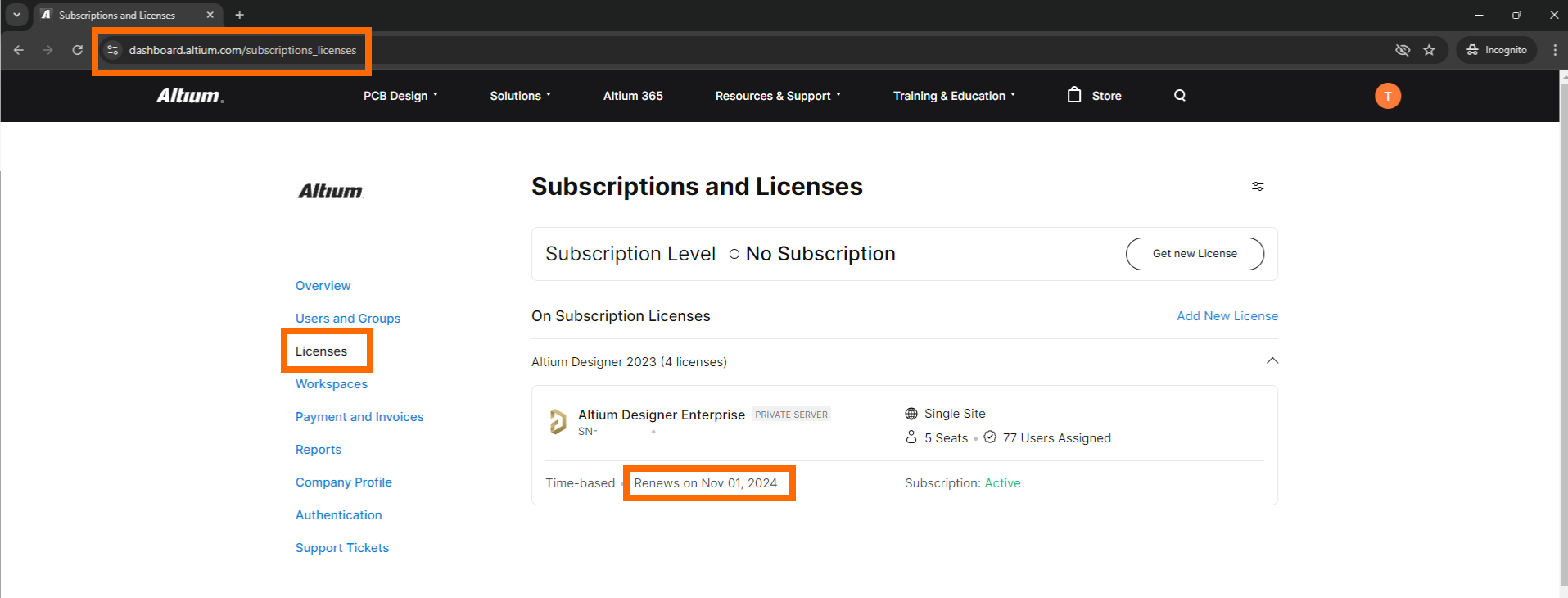
Task: Click the Altium logo in navigation bar
Action: 190,96
